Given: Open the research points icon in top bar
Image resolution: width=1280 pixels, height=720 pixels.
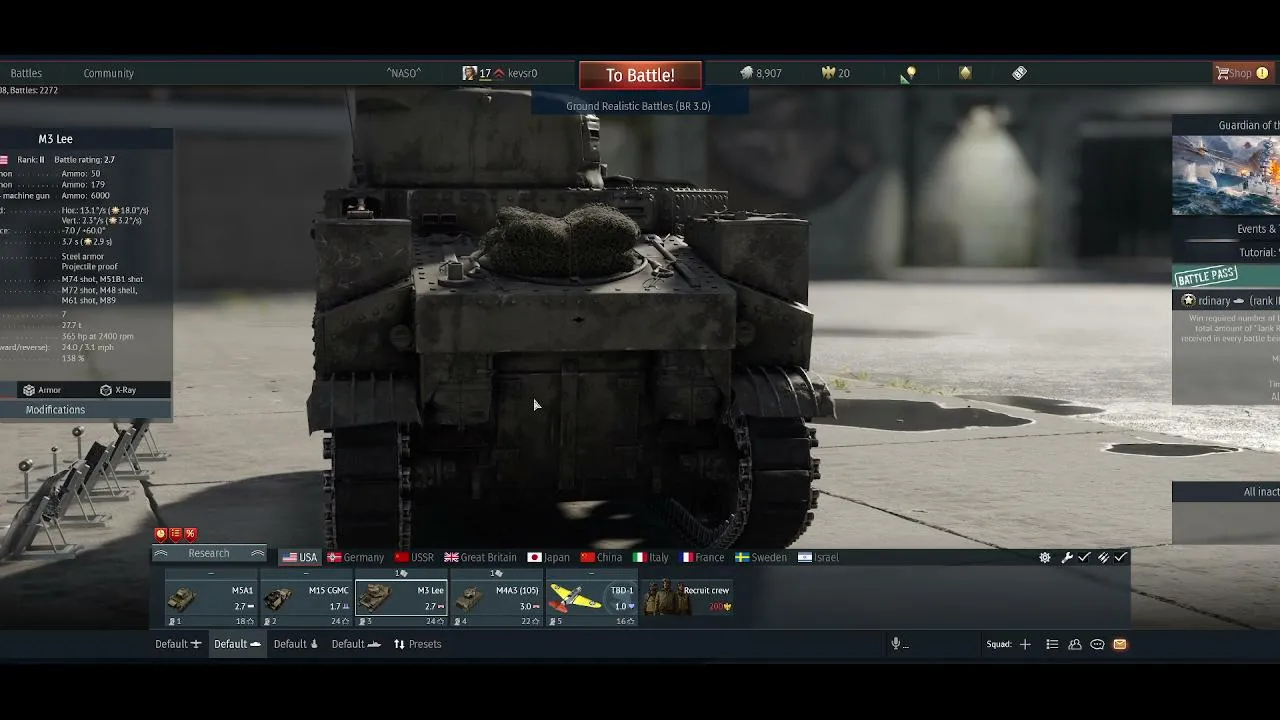Looking at the screenshot, I should click(x=909, y=73).
